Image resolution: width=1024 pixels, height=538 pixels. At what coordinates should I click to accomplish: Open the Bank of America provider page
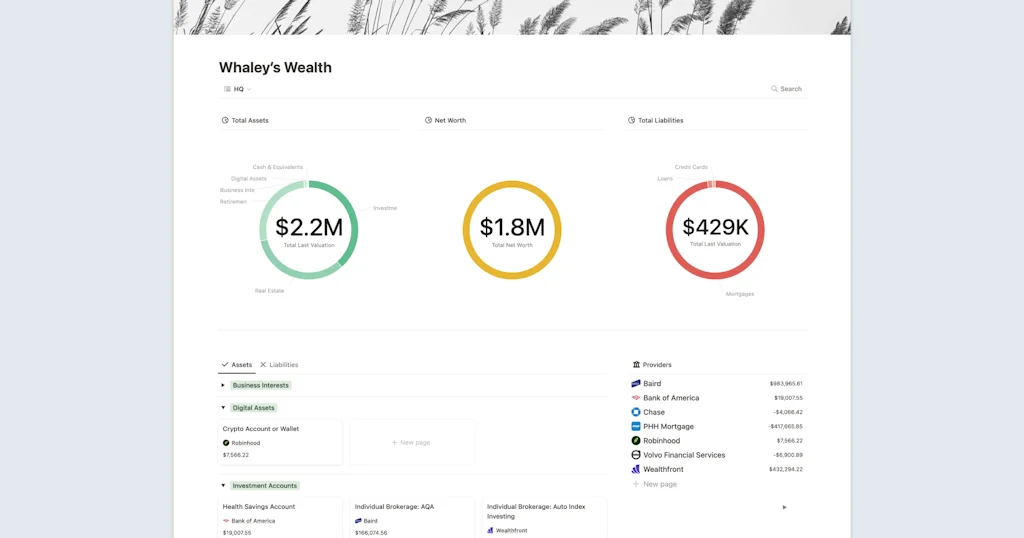(671, 398)
